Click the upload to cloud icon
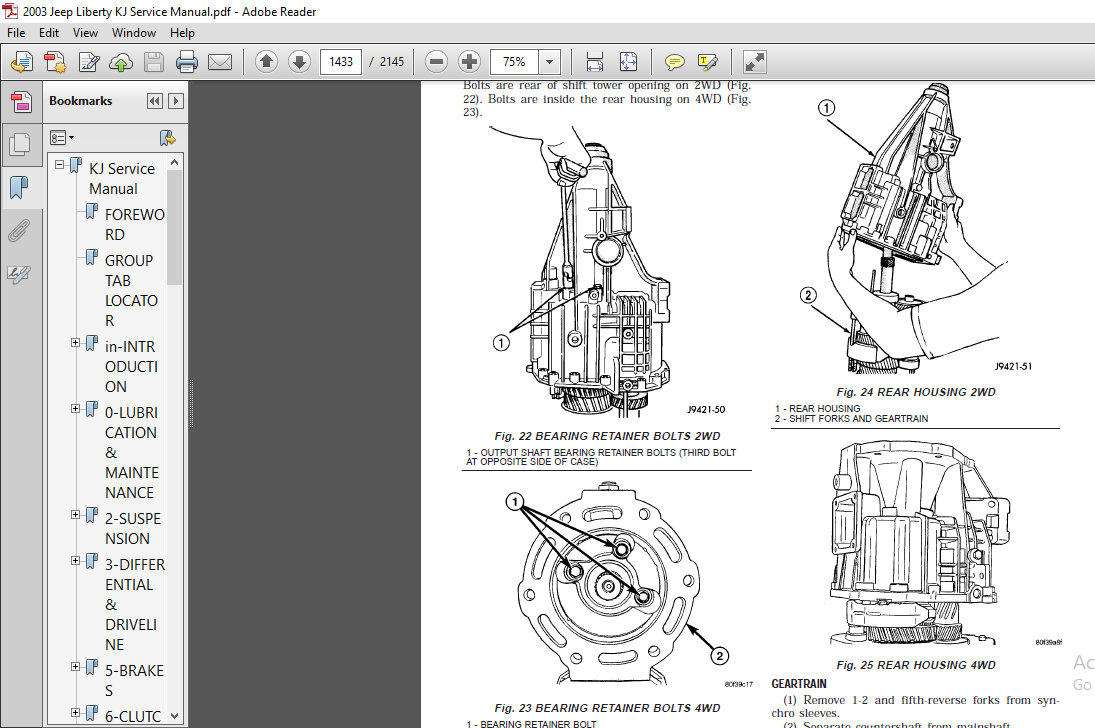The width and height of the screenshot is (1095, 728). tap(121, 62)
